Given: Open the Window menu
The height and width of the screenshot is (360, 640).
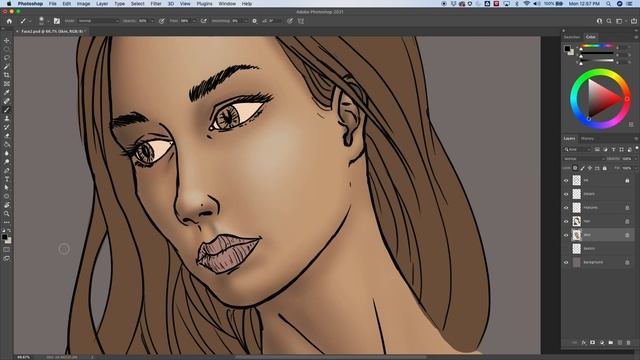Looking at the screenshot, I should click(x=227, y=4).
